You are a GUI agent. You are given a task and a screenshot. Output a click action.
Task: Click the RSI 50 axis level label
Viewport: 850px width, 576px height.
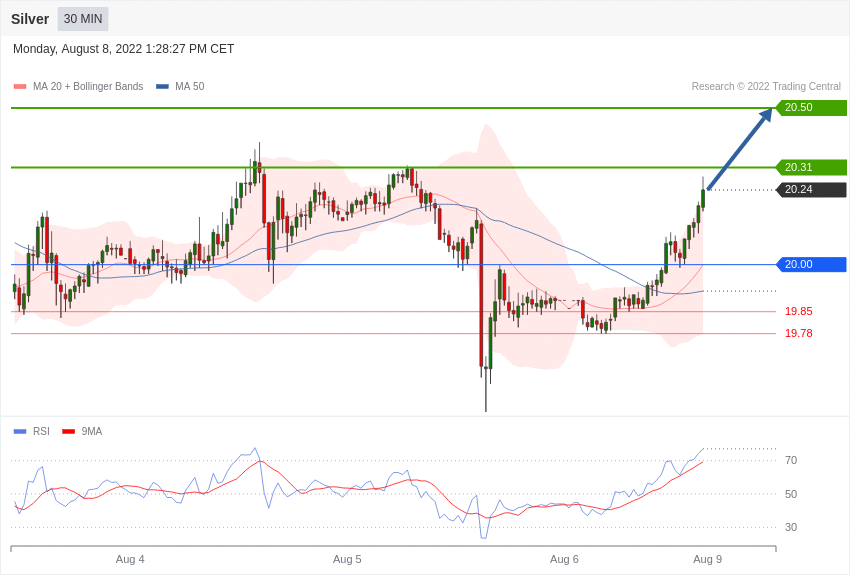coord(791,494)
